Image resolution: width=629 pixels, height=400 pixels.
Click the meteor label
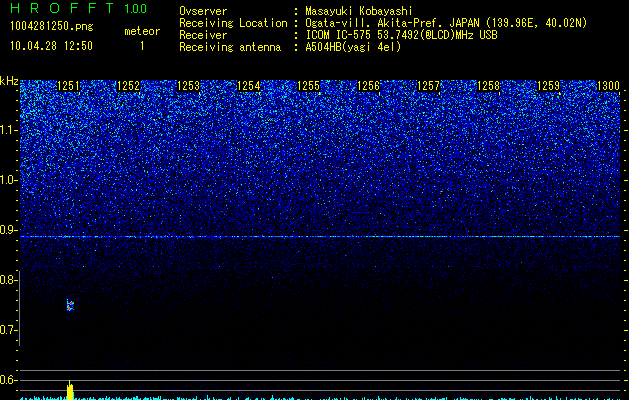coord(142,31)
